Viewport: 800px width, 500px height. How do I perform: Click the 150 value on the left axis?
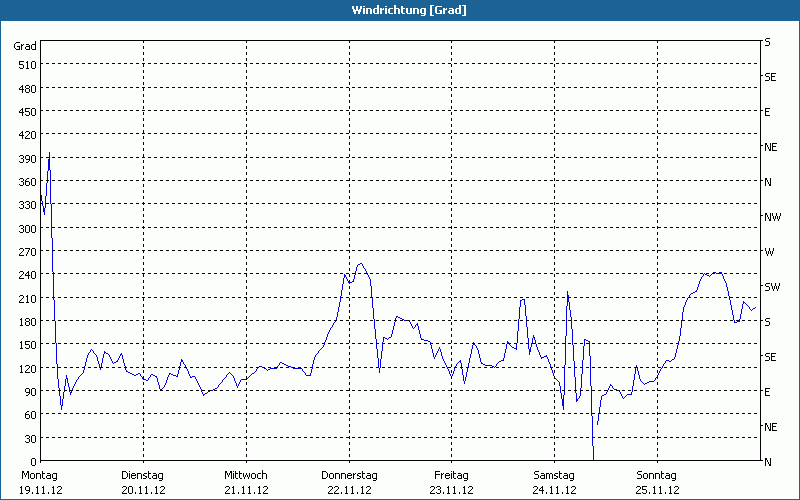28,345
